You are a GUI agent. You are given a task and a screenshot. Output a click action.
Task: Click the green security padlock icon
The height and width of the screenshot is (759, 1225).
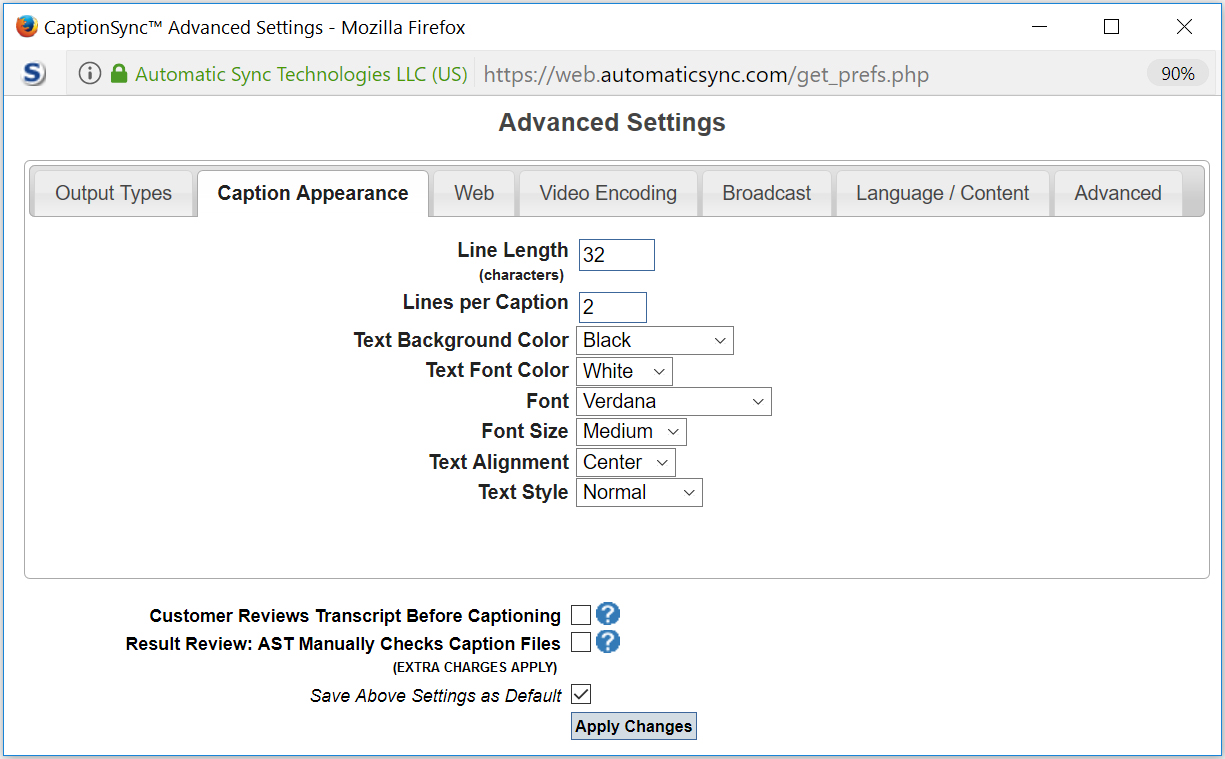tap(119, 73)
